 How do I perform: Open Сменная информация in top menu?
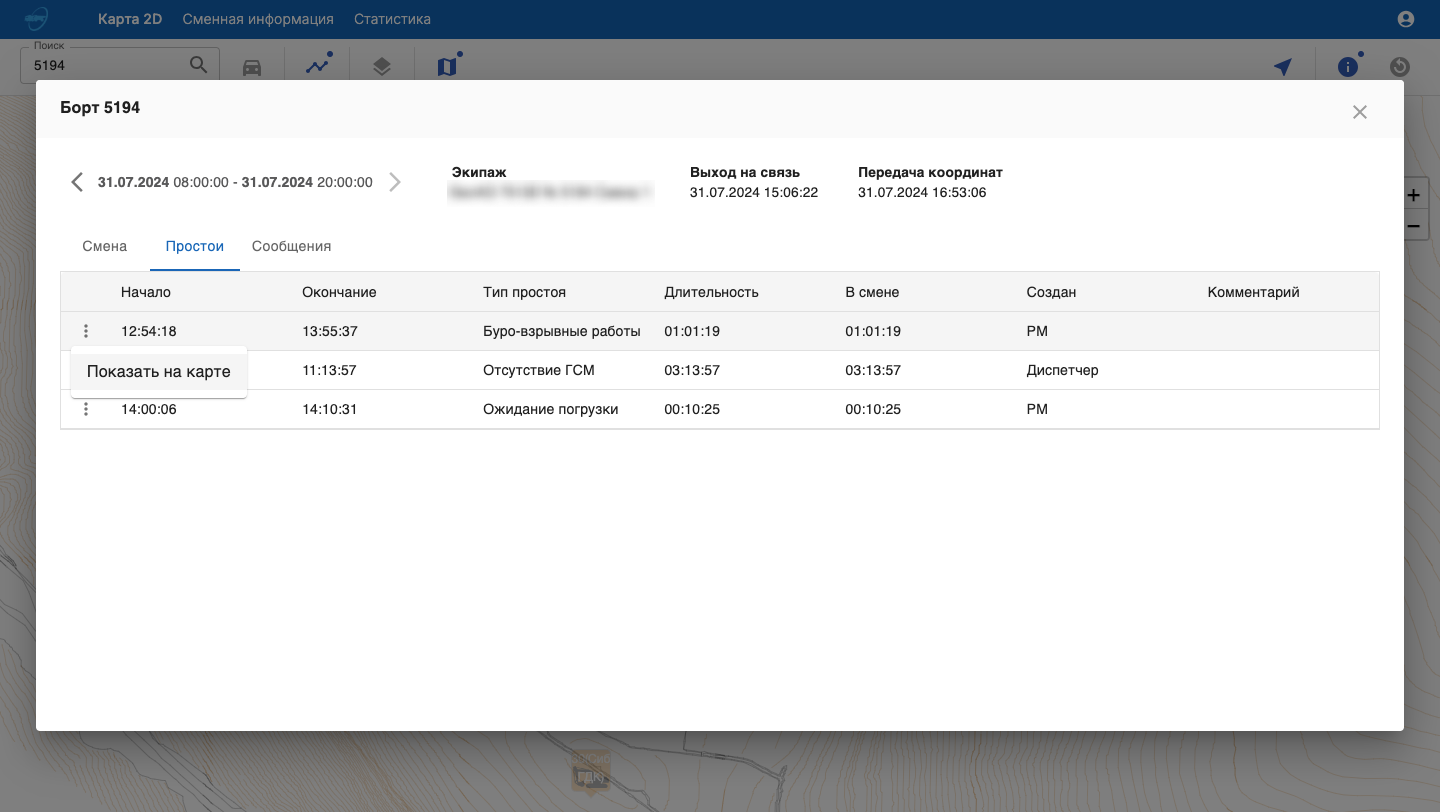click(x=258, y=19)
